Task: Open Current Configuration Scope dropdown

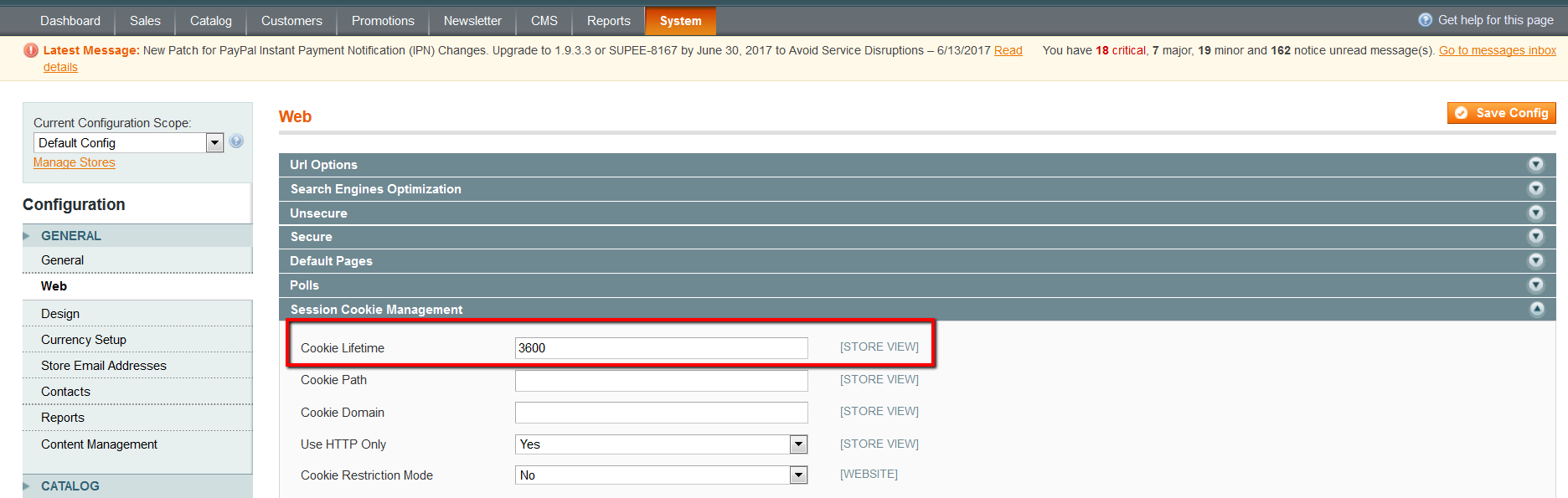Action: click(x=128, y=143)
